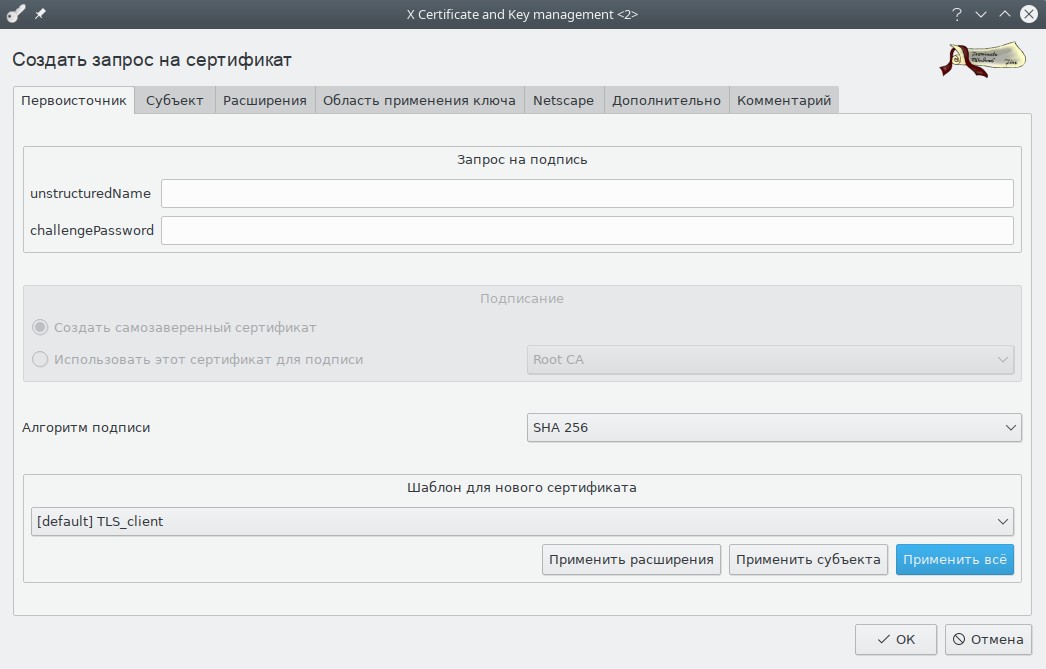Image resolution: width=1046 pixels, height=669 pixels.
Task: Switch to the Субъект tab
Action: coord(174,100)
